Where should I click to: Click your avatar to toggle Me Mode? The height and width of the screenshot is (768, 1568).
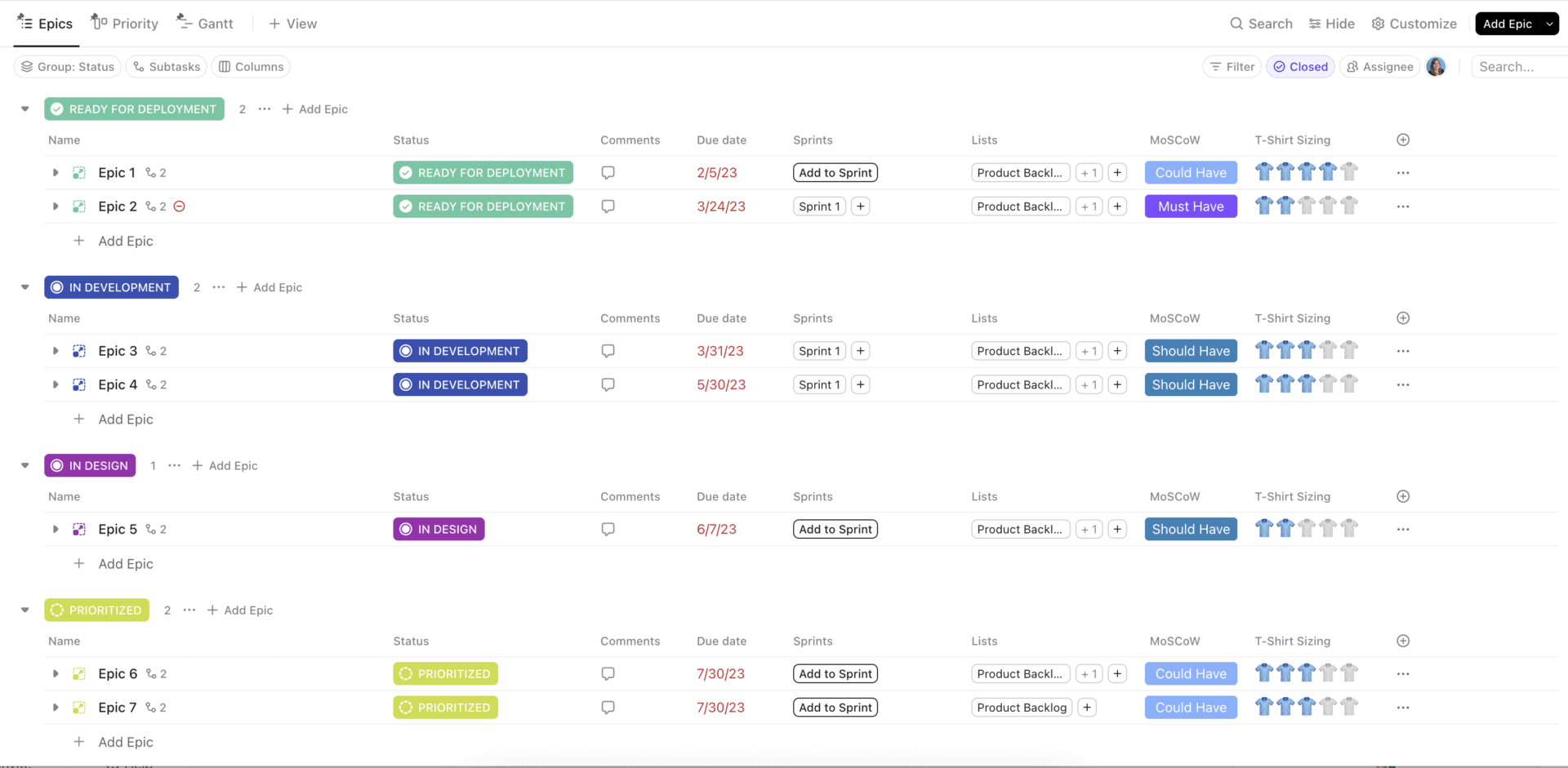tap(1436, 66)
